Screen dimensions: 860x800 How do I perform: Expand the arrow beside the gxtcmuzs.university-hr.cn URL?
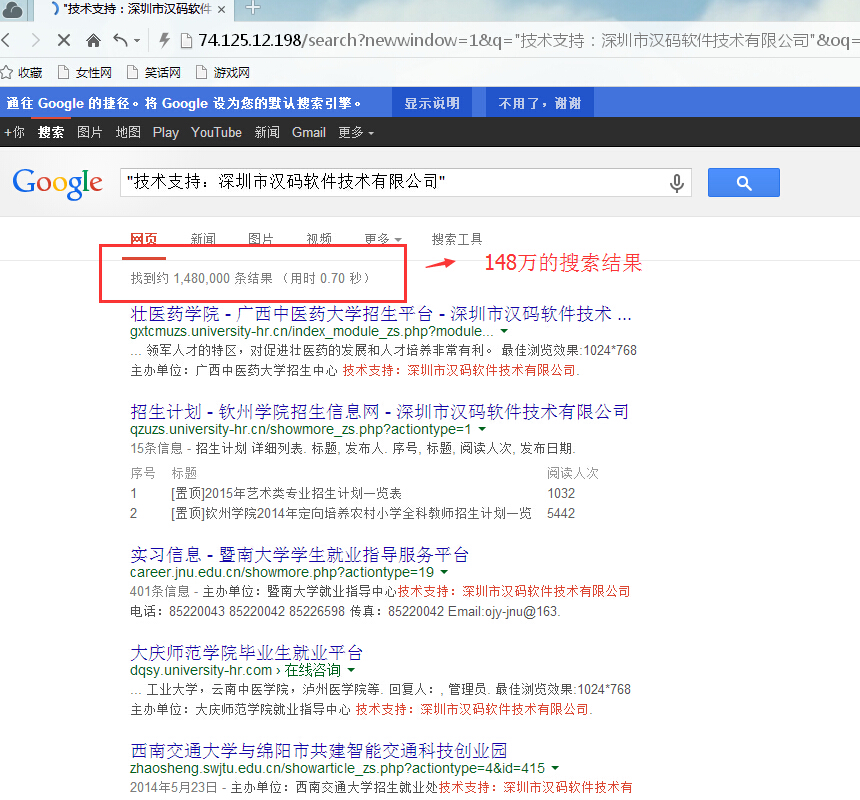pyautogui.click(x=504, y=331)
